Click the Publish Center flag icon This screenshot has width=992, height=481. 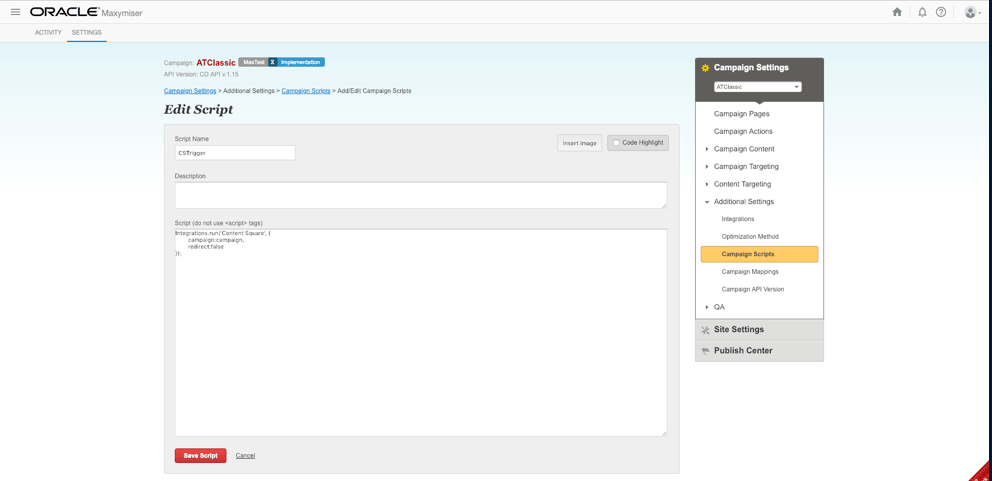(705, 351)
